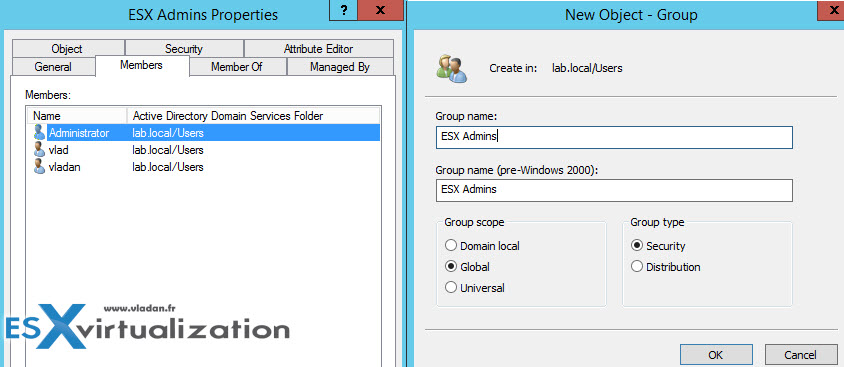Click the Group name text field
This screenshot has width=844, height=367.
tap(614, 137)
